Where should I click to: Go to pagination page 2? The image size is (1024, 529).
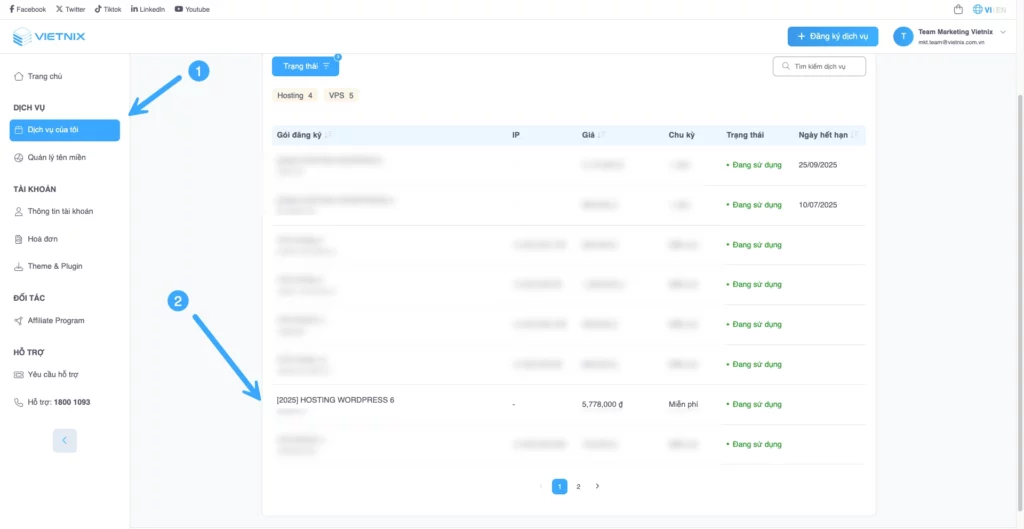[578, 487]
